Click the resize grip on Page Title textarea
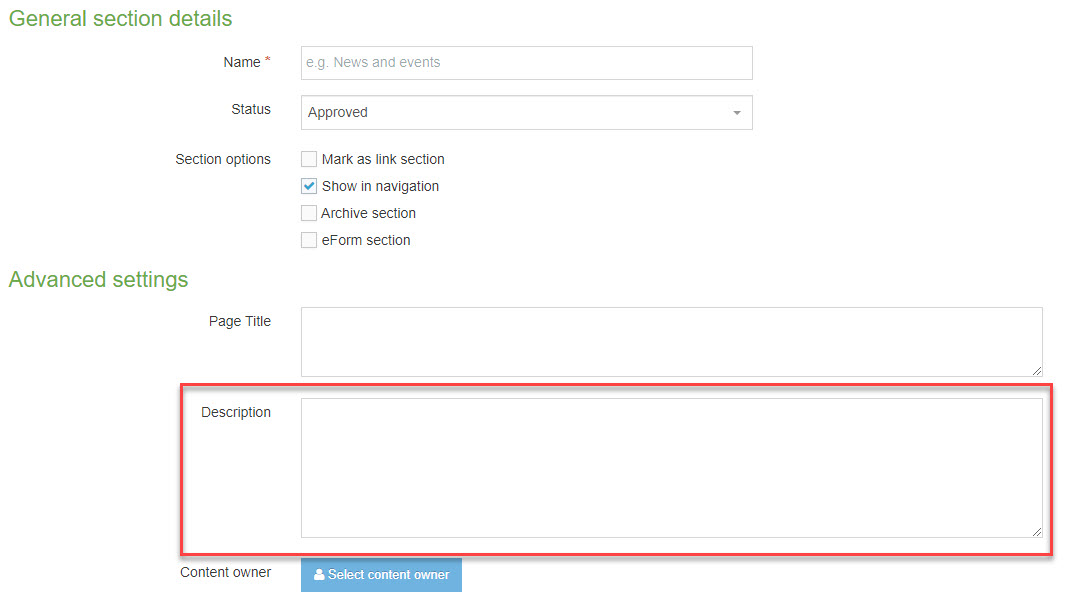1069x597 pixels. click(1037, 374)
